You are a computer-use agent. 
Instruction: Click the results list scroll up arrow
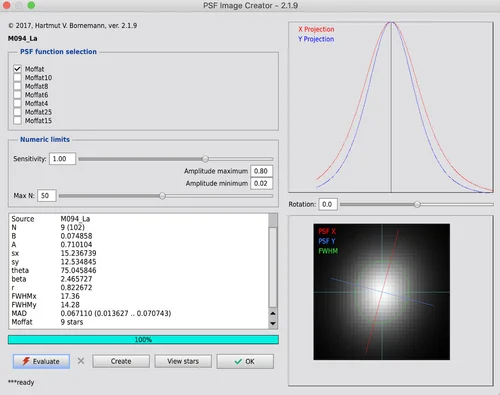pyautogui.click(x=273, y=313)
